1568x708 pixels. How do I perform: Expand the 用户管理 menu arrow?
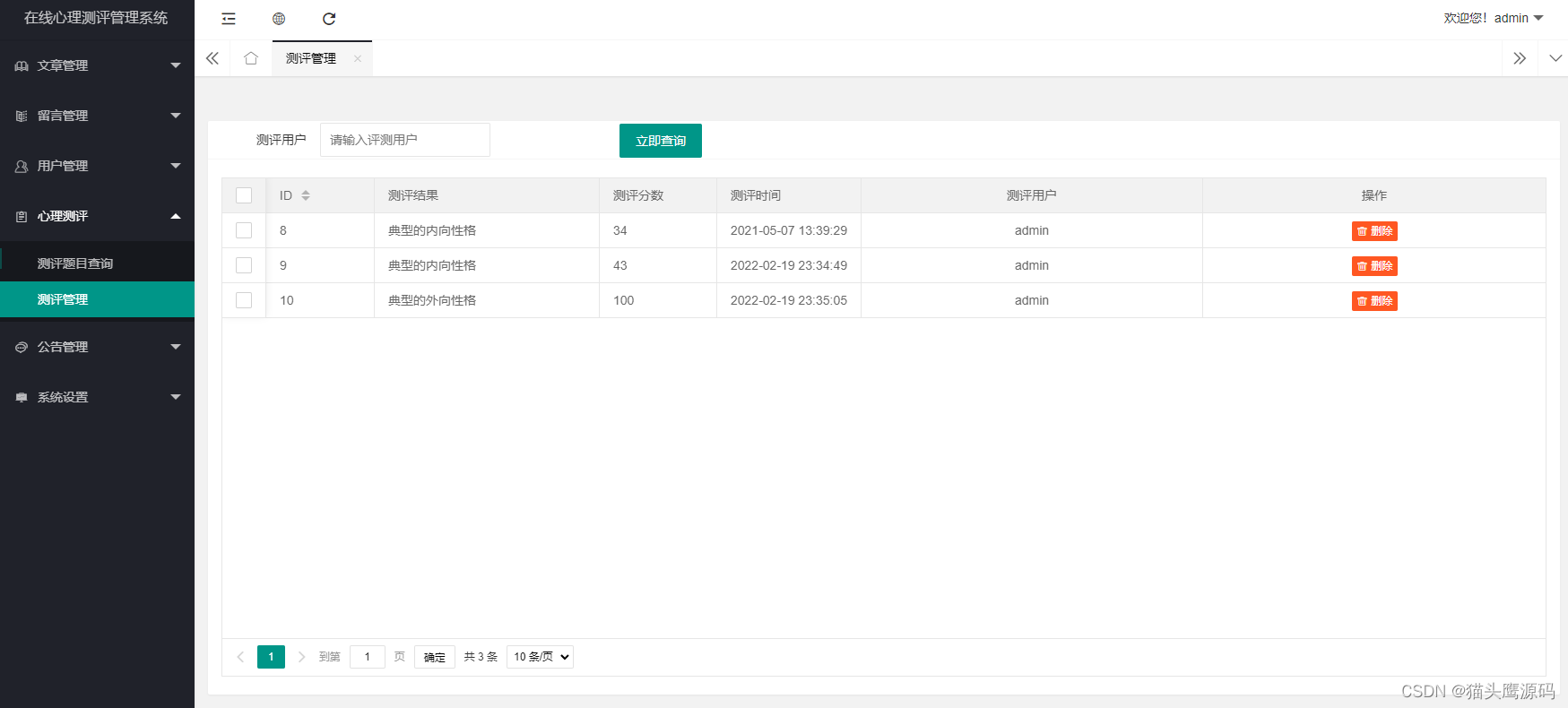(176, 166)
